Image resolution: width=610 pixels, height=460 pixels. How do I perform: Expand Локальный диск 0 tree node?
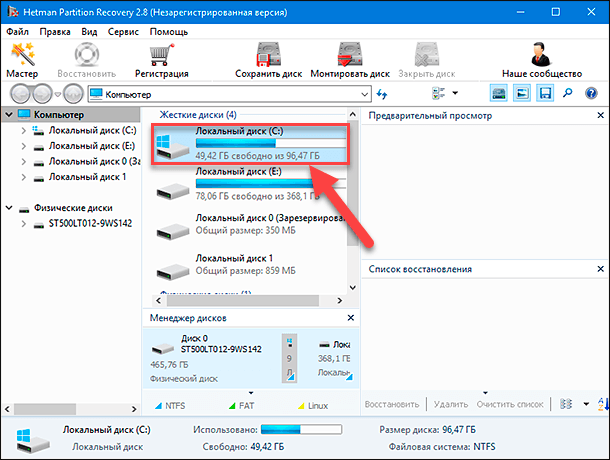23,162
